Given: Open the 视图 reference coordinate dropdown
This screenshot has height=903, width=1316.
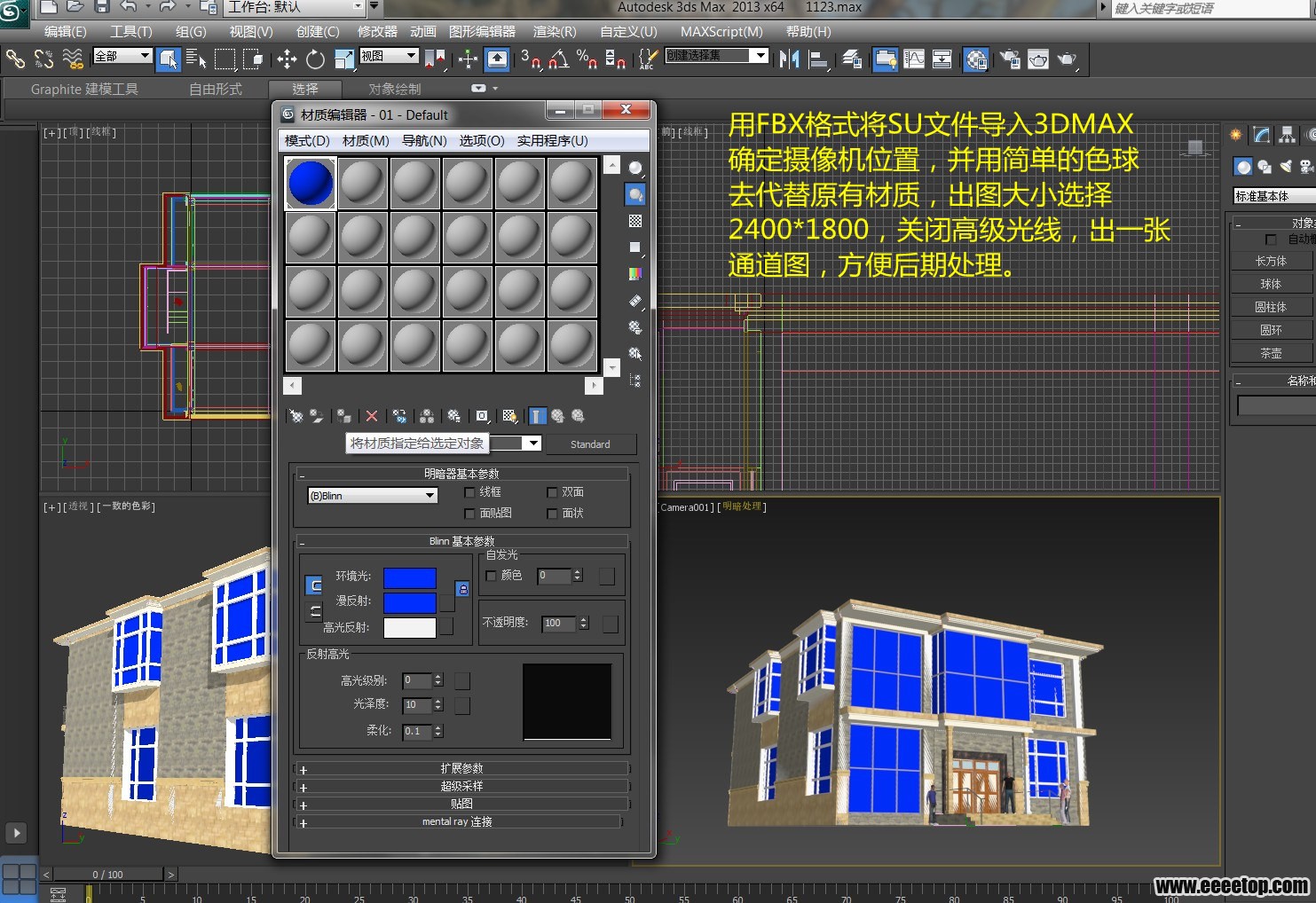Looking at the screenshot, I should click(389, 56).
